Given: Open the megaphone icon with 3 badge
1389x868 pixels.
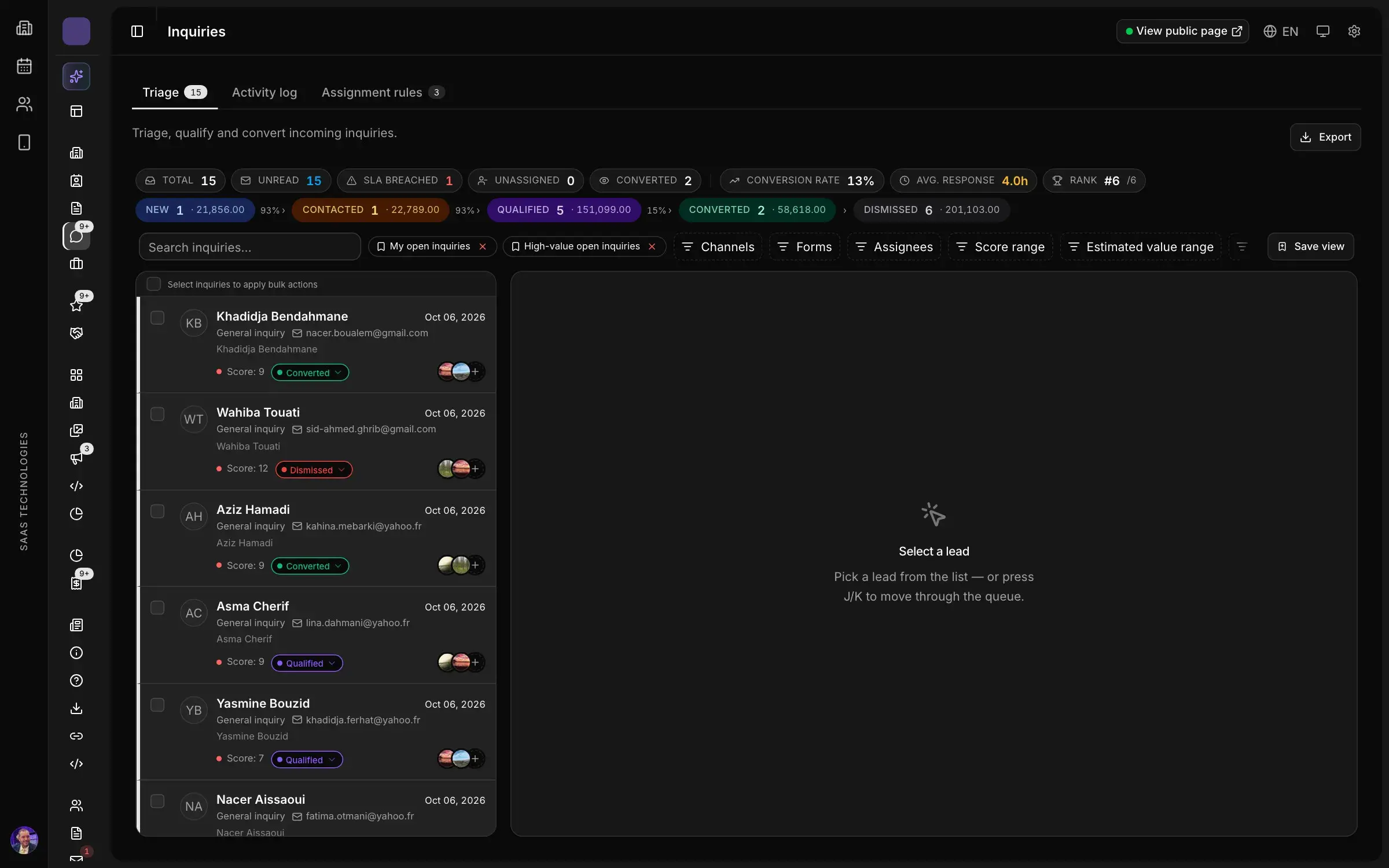Looking at the screenshot, I should [x=76, y=458].
